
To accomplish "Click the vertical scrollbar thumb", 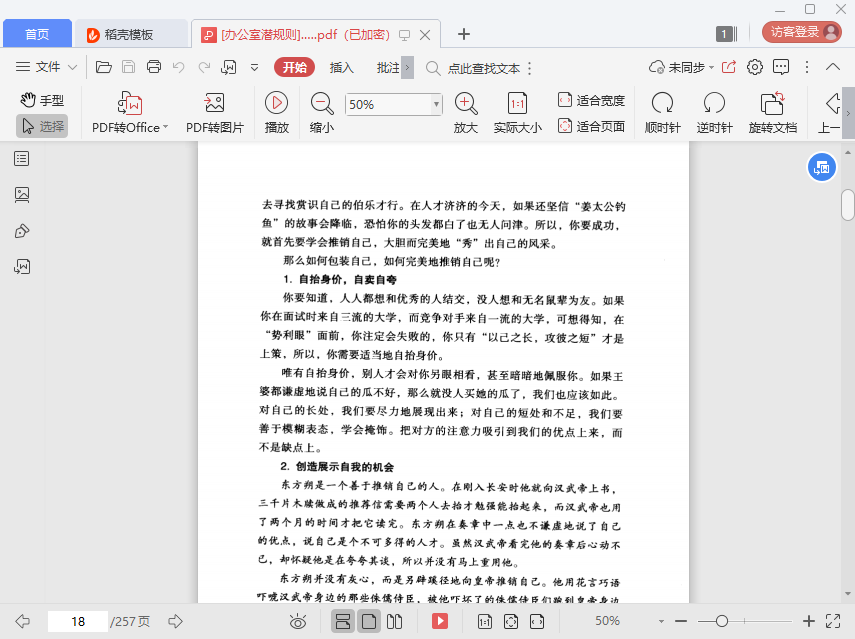I will [847, 204].
